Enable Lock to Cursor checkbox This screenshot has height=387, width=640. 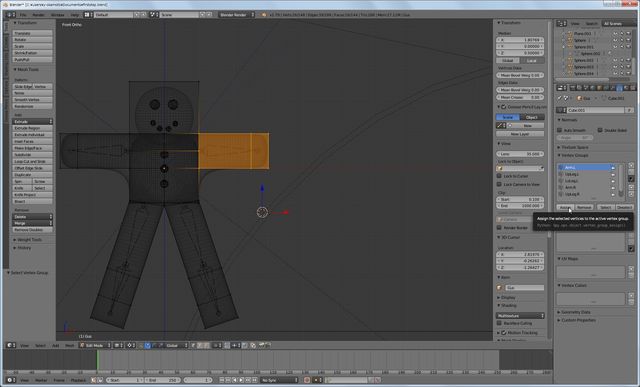pos(499,176)
